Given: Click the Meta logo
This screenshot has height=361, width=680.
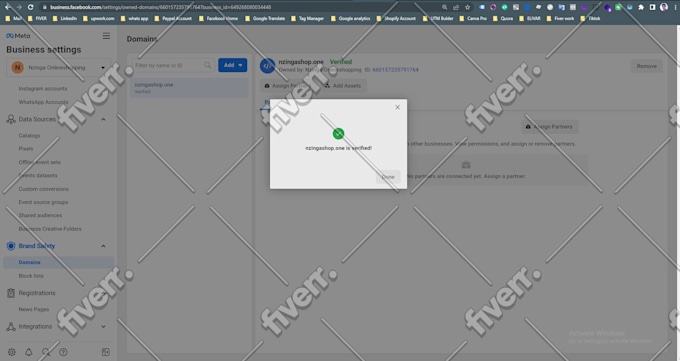Looking at the screenshot, I should 18,36.
